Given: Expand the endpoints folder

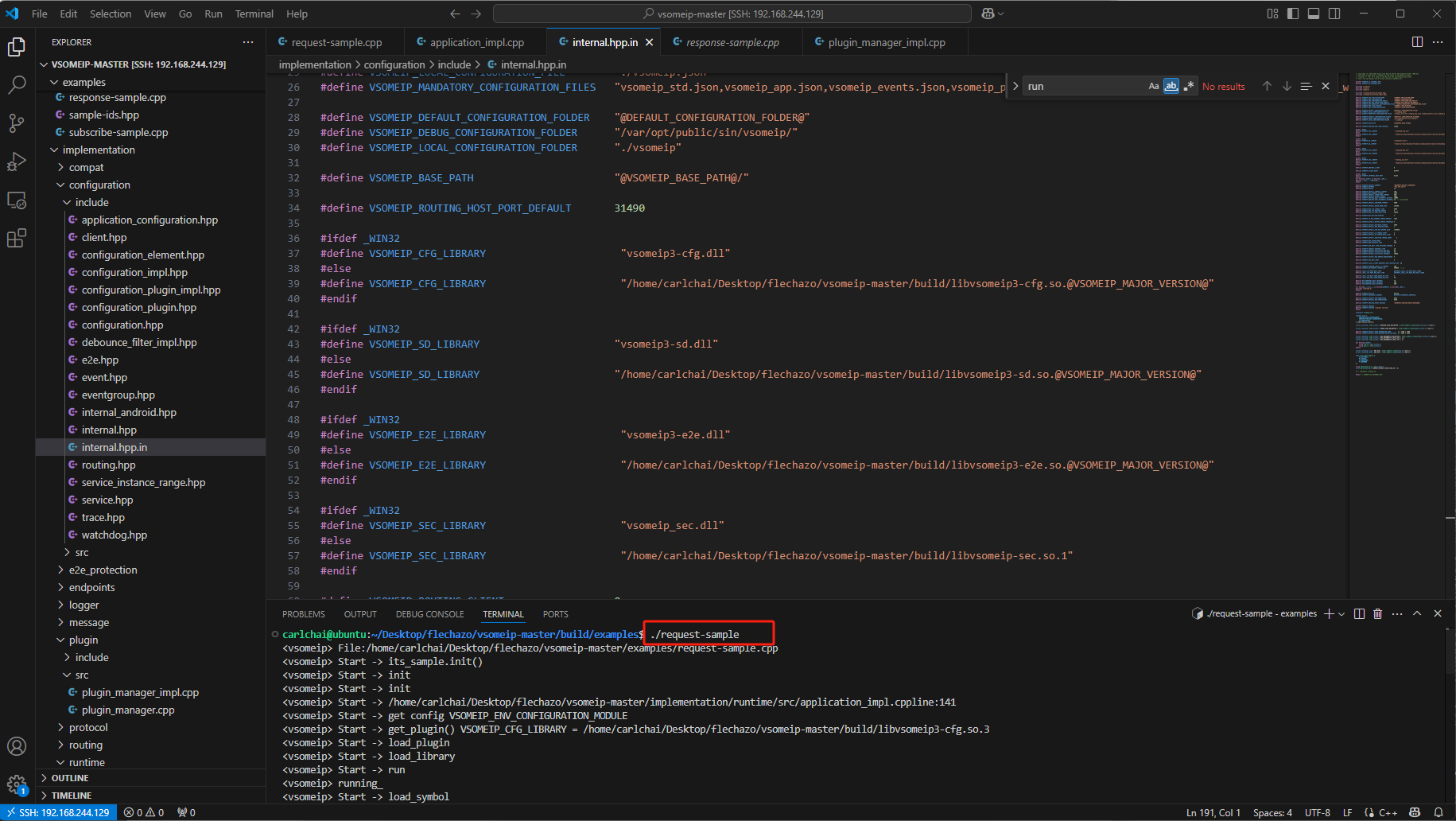Looking at the screenshot, I should [x=60, y=587].
